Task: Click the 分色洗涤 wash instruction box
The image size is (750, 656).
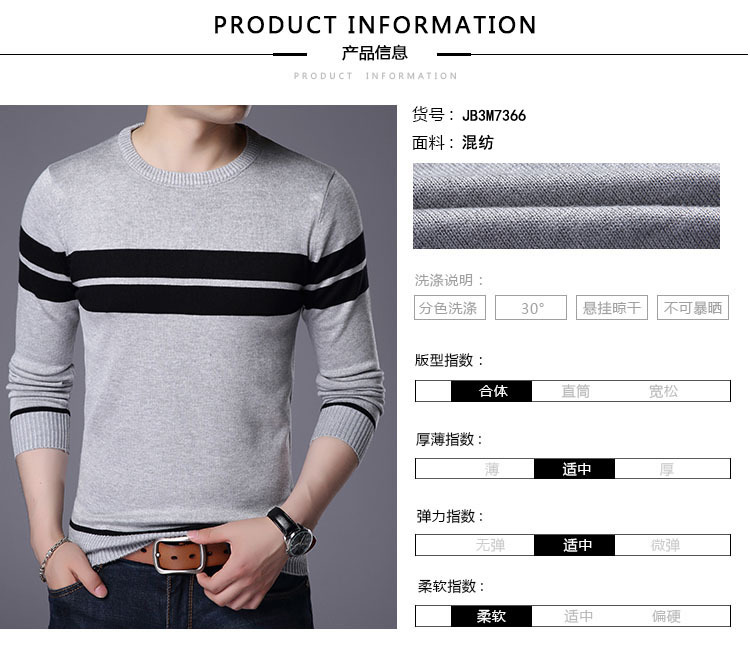Action: (x=450, y=308)
